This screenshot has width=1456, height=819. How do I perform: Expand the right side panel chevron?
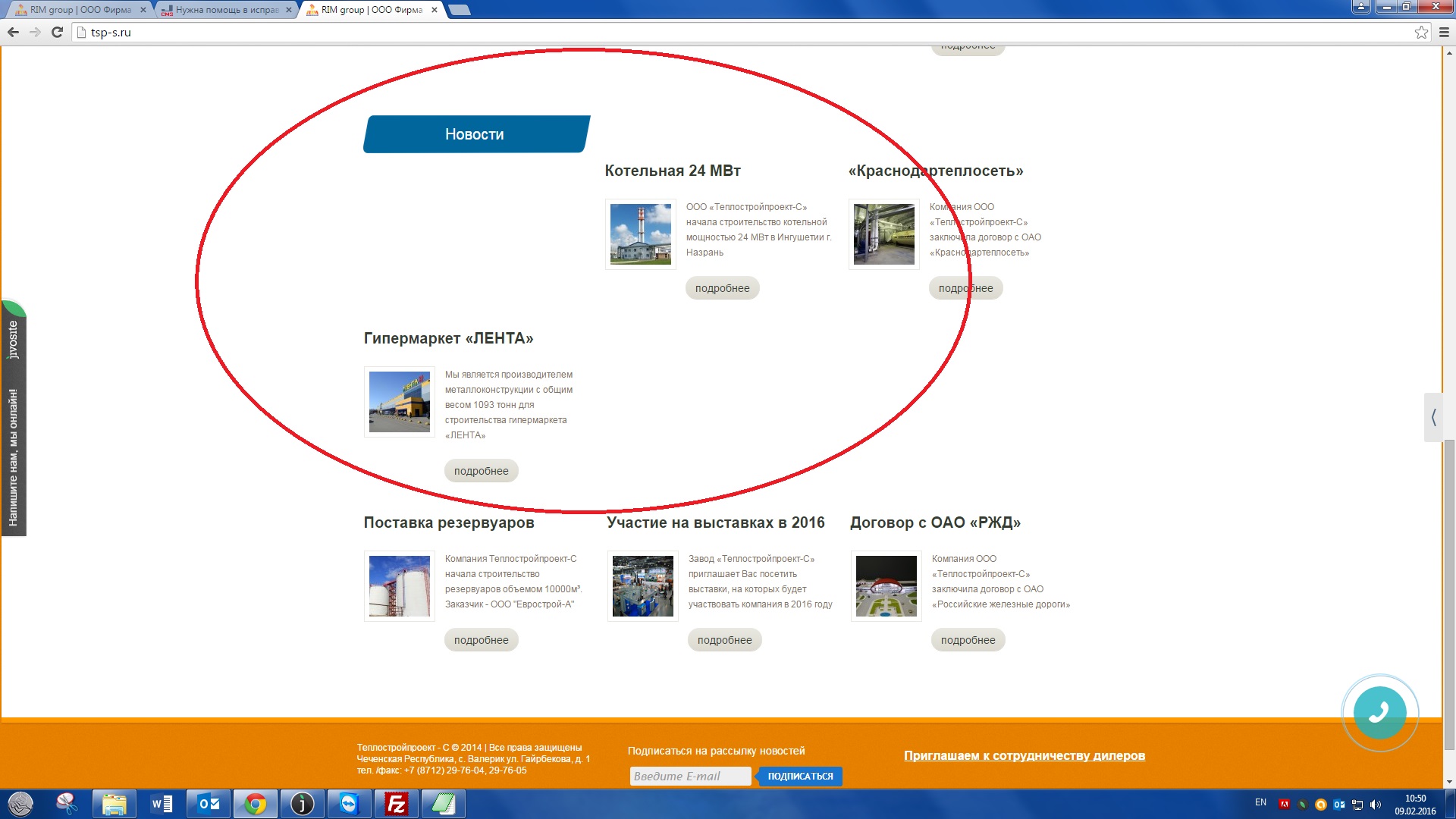[x=1433, y=417]
